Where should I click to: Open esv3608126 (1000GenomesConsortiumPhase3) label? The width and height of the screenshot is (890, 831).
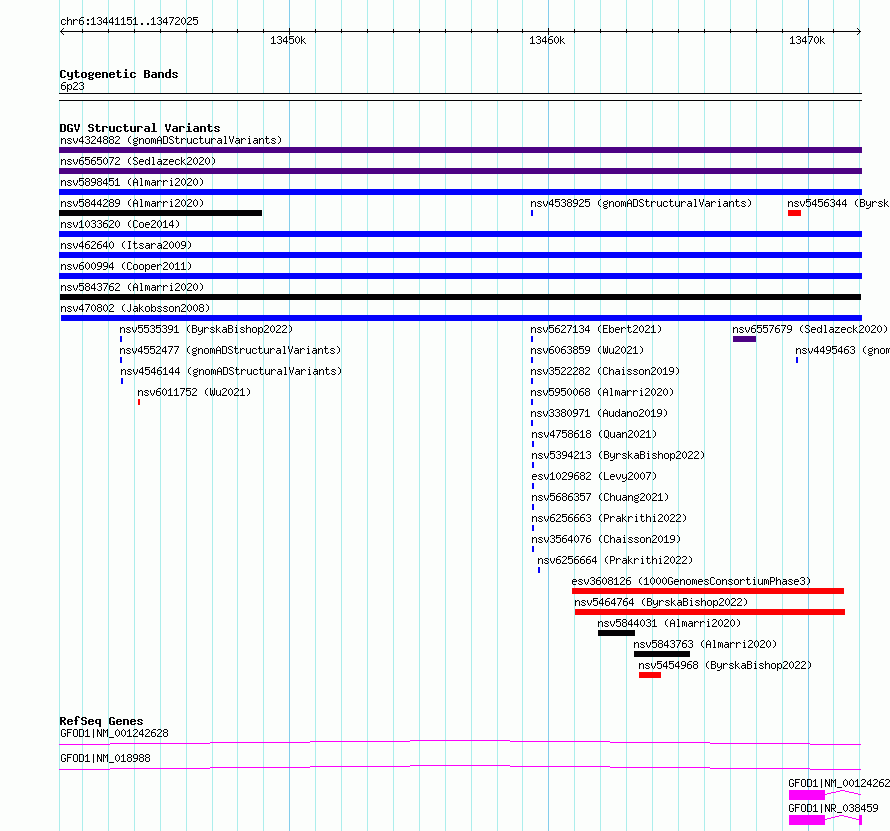click(691, 581)
